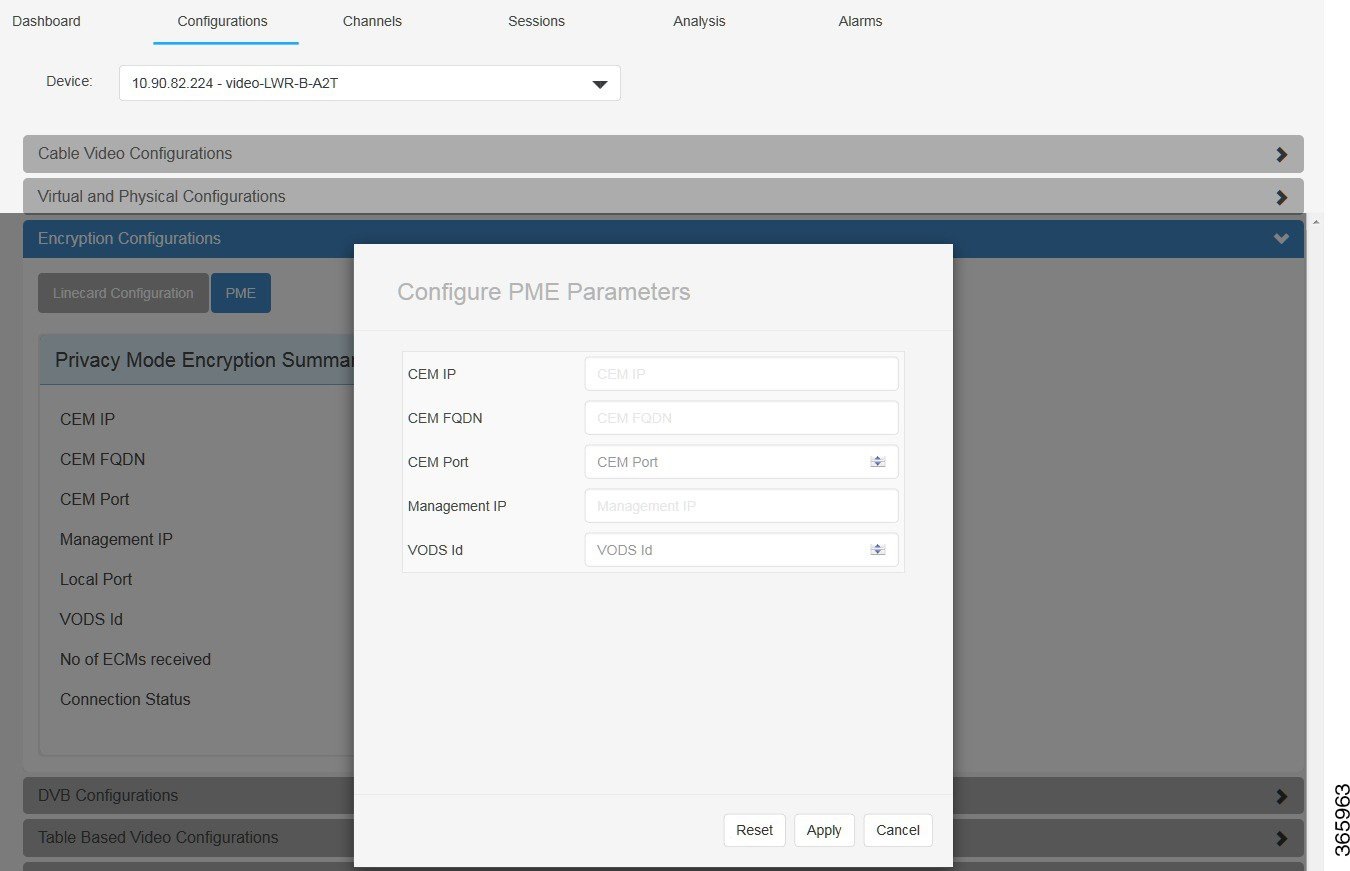Switch to the Sessions tab
Viewport: 1350px width, 871px height.
(x=536, y=21)
